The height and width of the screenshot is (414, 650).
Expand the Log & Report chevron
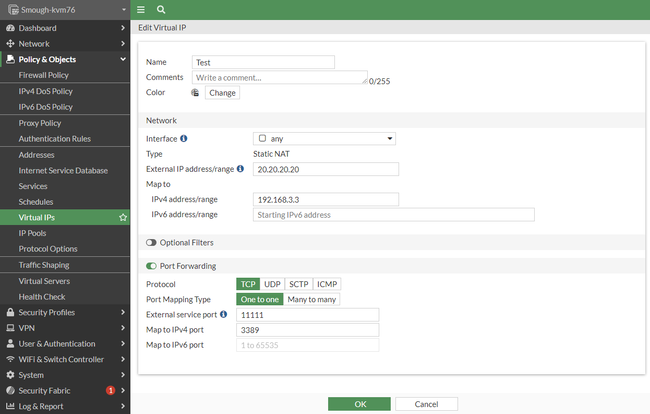click(123, 406)
